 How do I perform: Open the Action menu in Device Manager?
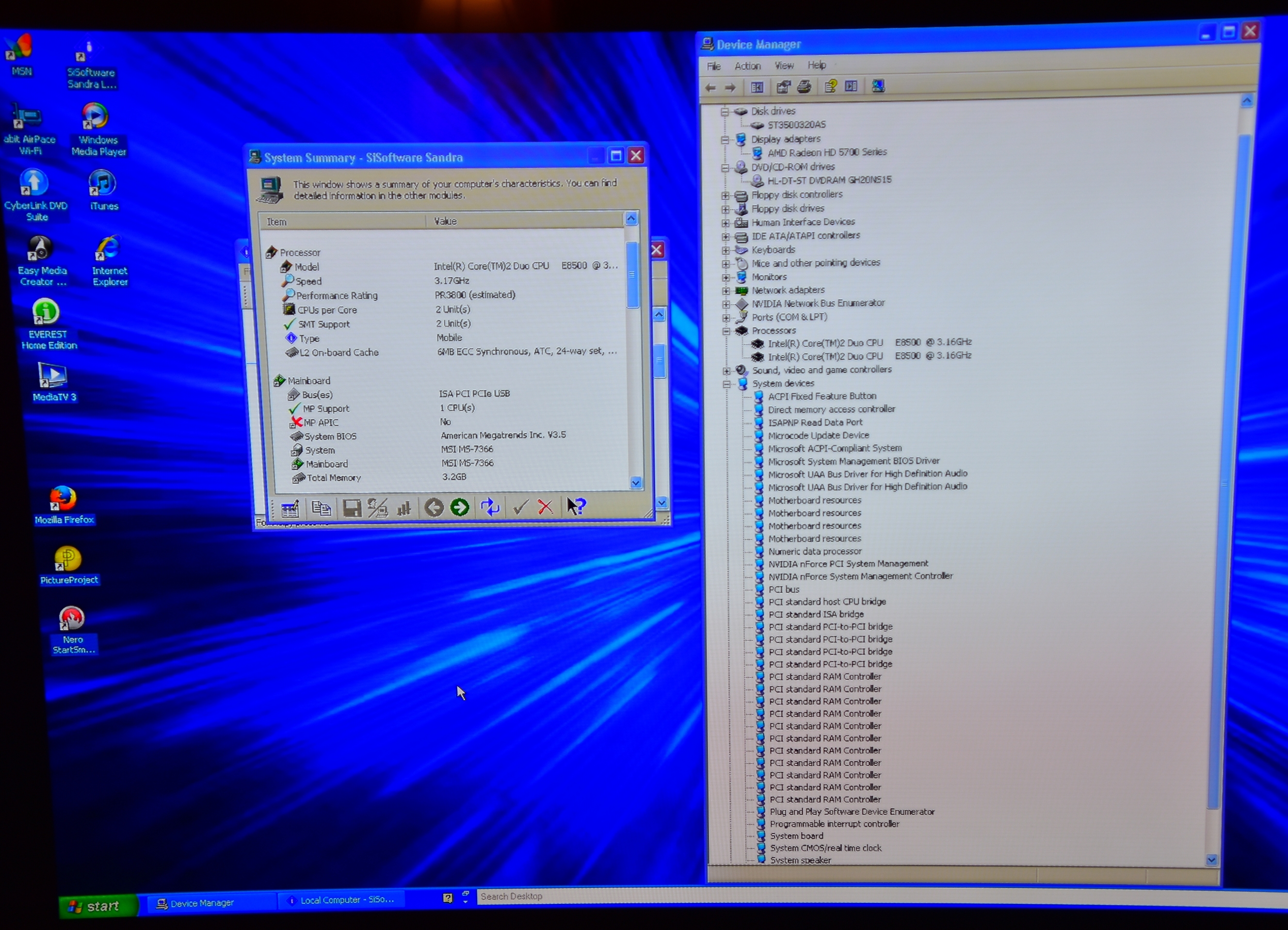pyautogui.click(x=747, y=66)
